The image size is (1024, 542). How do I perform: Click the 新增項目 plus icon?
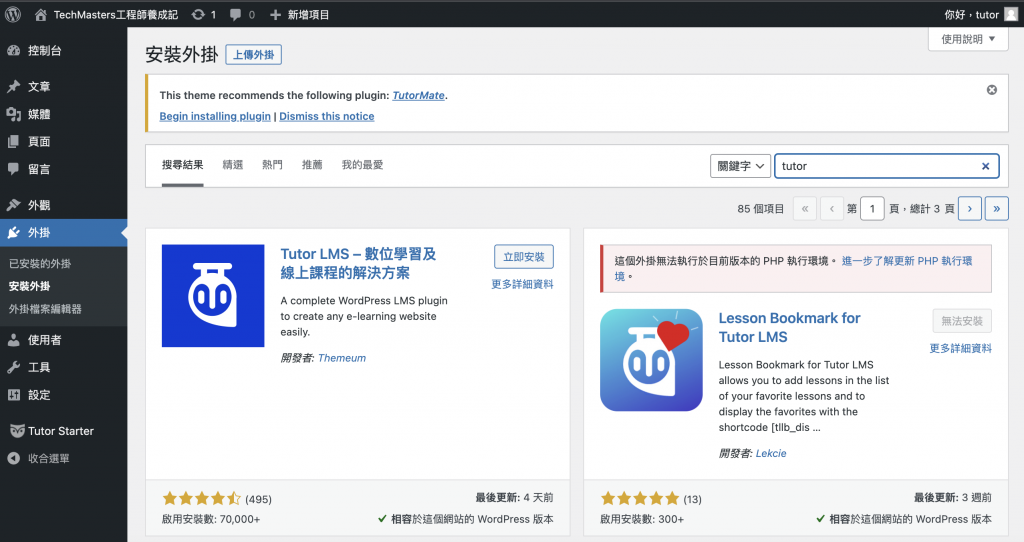coord(276,14)
